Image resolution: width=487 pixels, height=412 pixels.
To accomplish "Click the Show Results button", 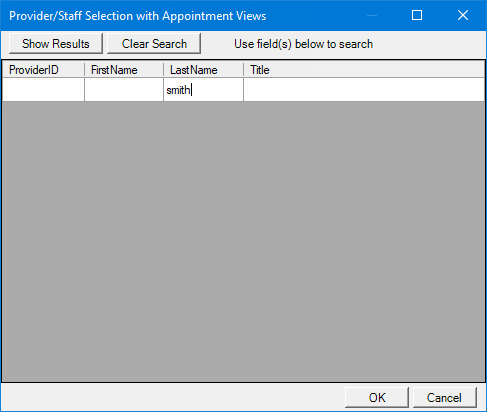I will pyautogui.click(x=56, y=43).
